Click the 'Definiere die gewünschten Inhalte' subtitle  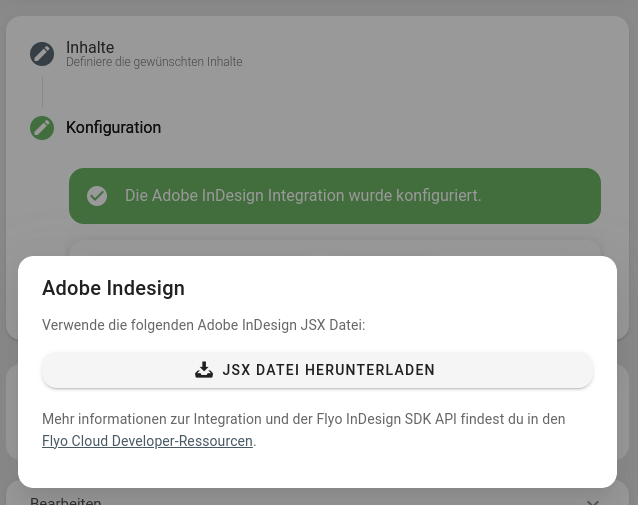154,62
